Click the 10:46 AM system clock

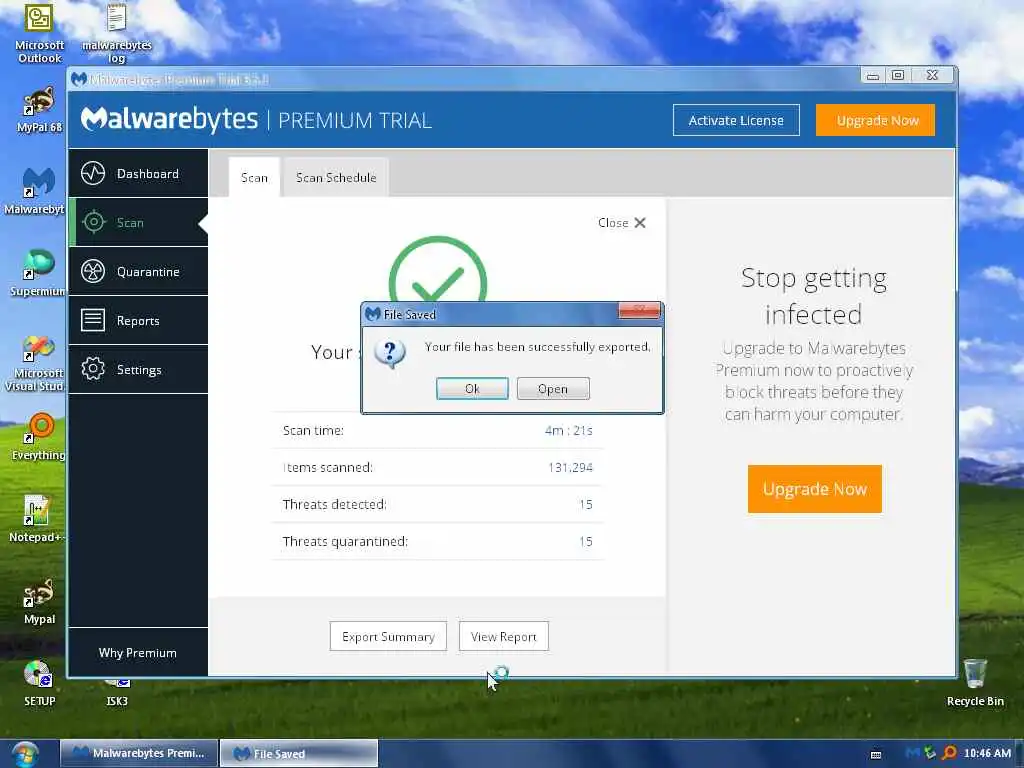pos(987,753)
